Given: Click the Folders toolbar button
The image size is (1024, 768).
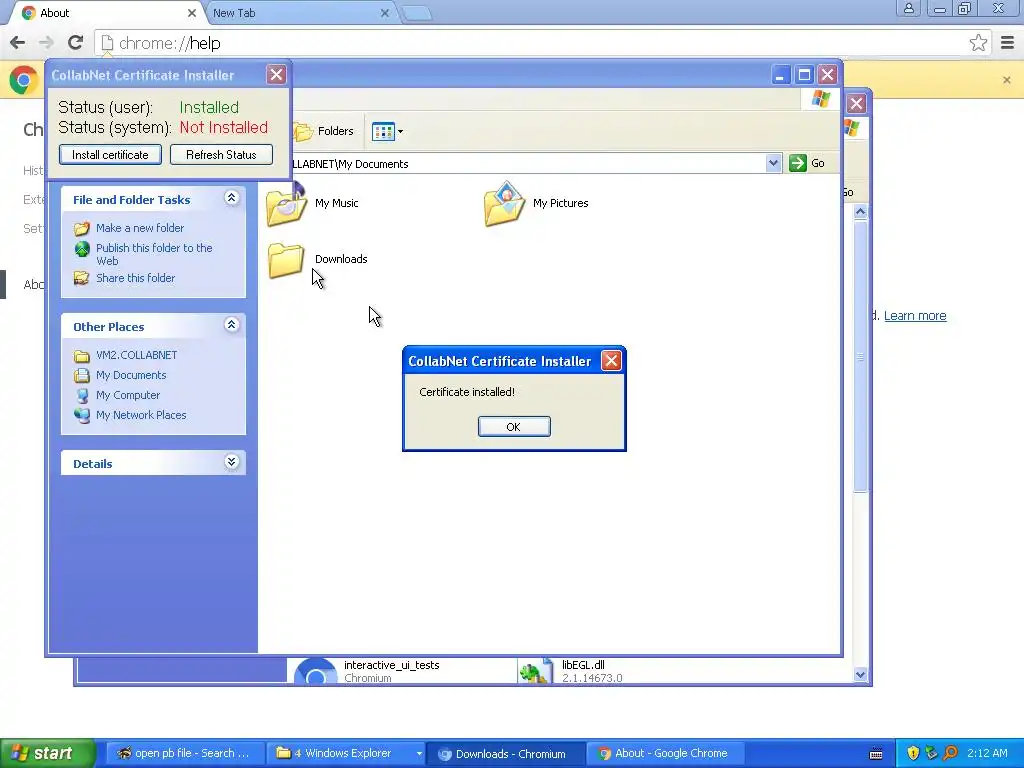Looking at the screenshot, I should pos(323,131).
